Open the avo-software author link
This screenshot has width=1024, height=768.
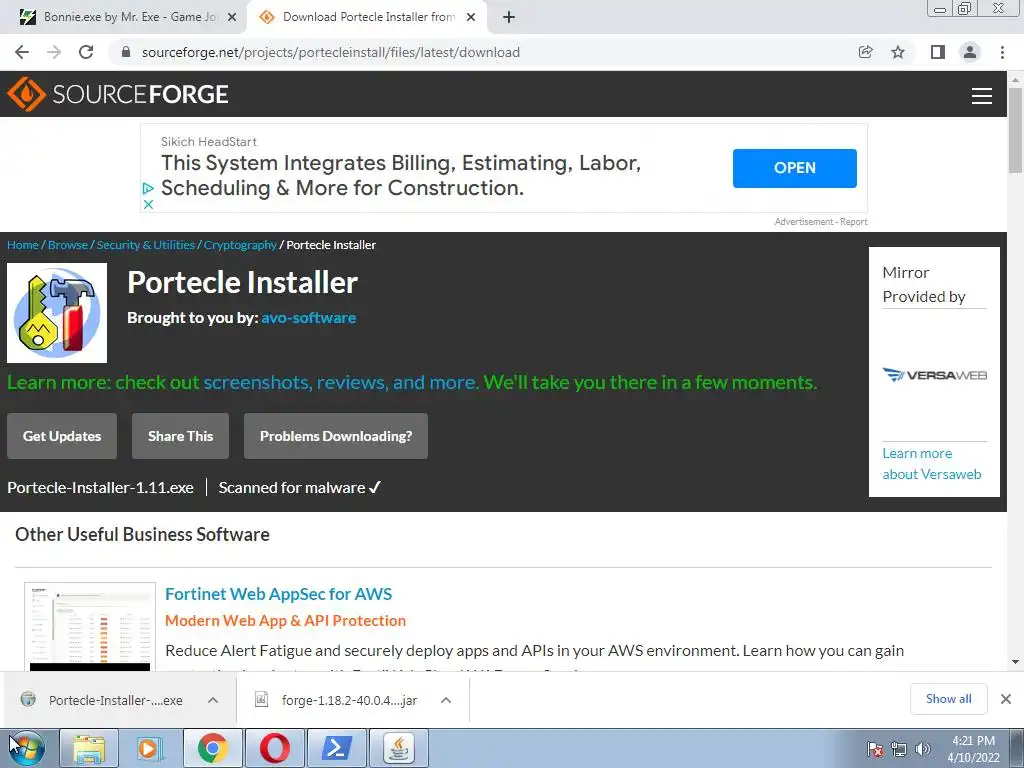[309, 318]
